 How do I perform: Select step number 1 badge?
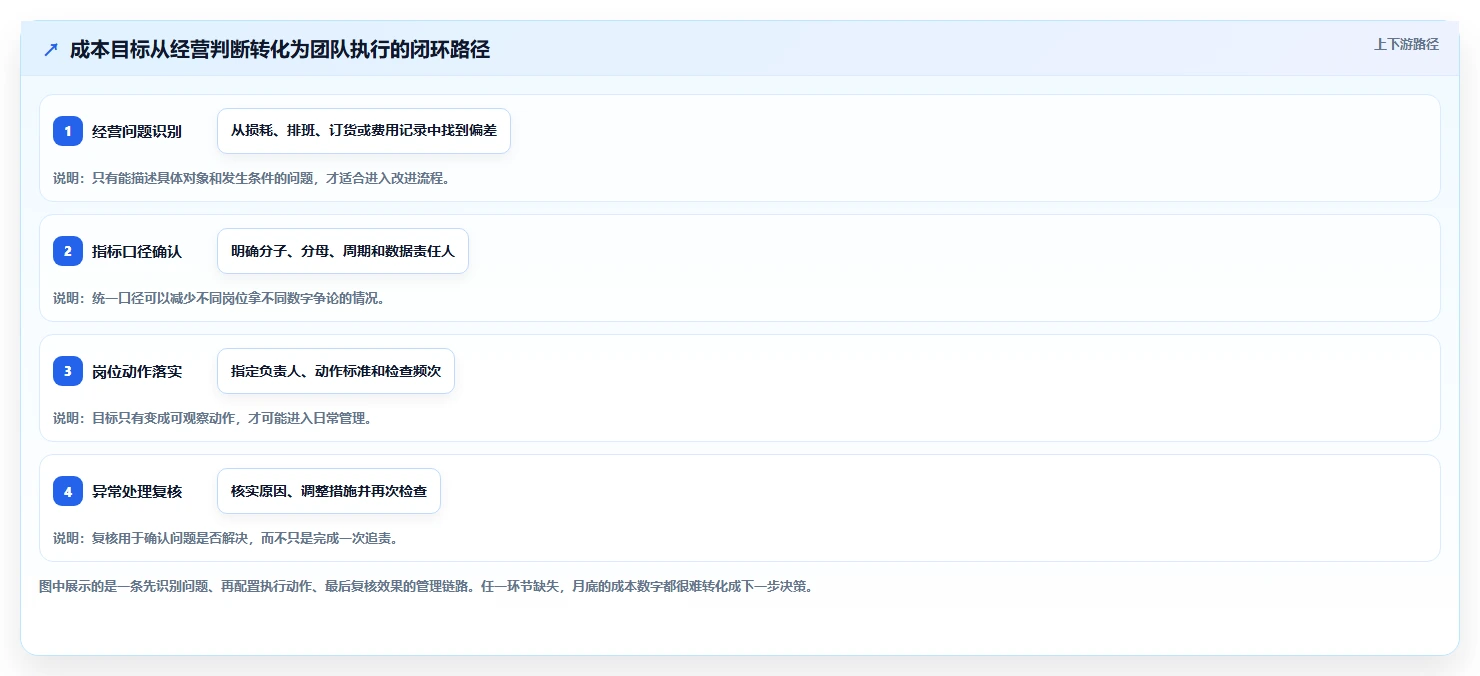68,131
